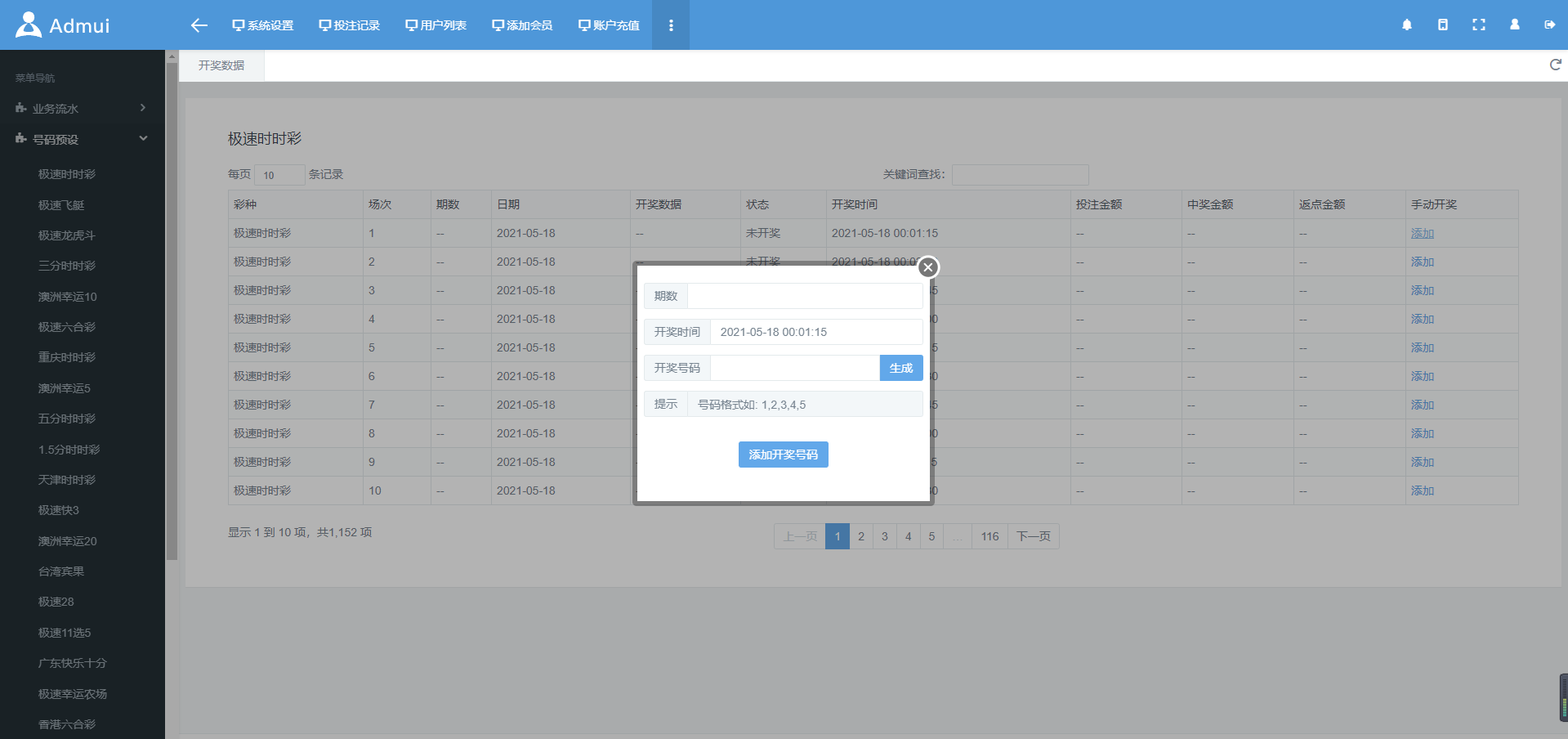This screenshot has height=739, width=1568.
Task: Click the lock screen icon in header
Action: click(x=1442, y=25)
